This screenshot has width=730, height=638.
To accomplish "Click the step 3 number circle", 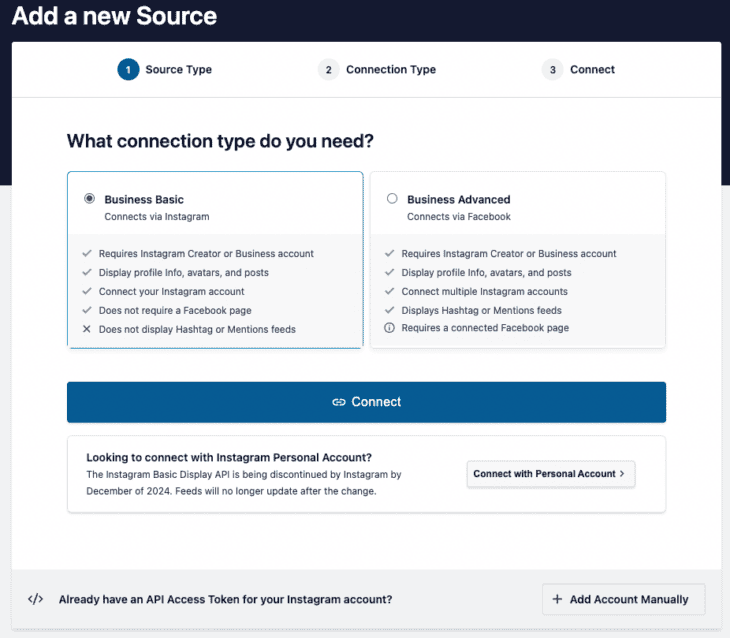I will click(552, 70).
